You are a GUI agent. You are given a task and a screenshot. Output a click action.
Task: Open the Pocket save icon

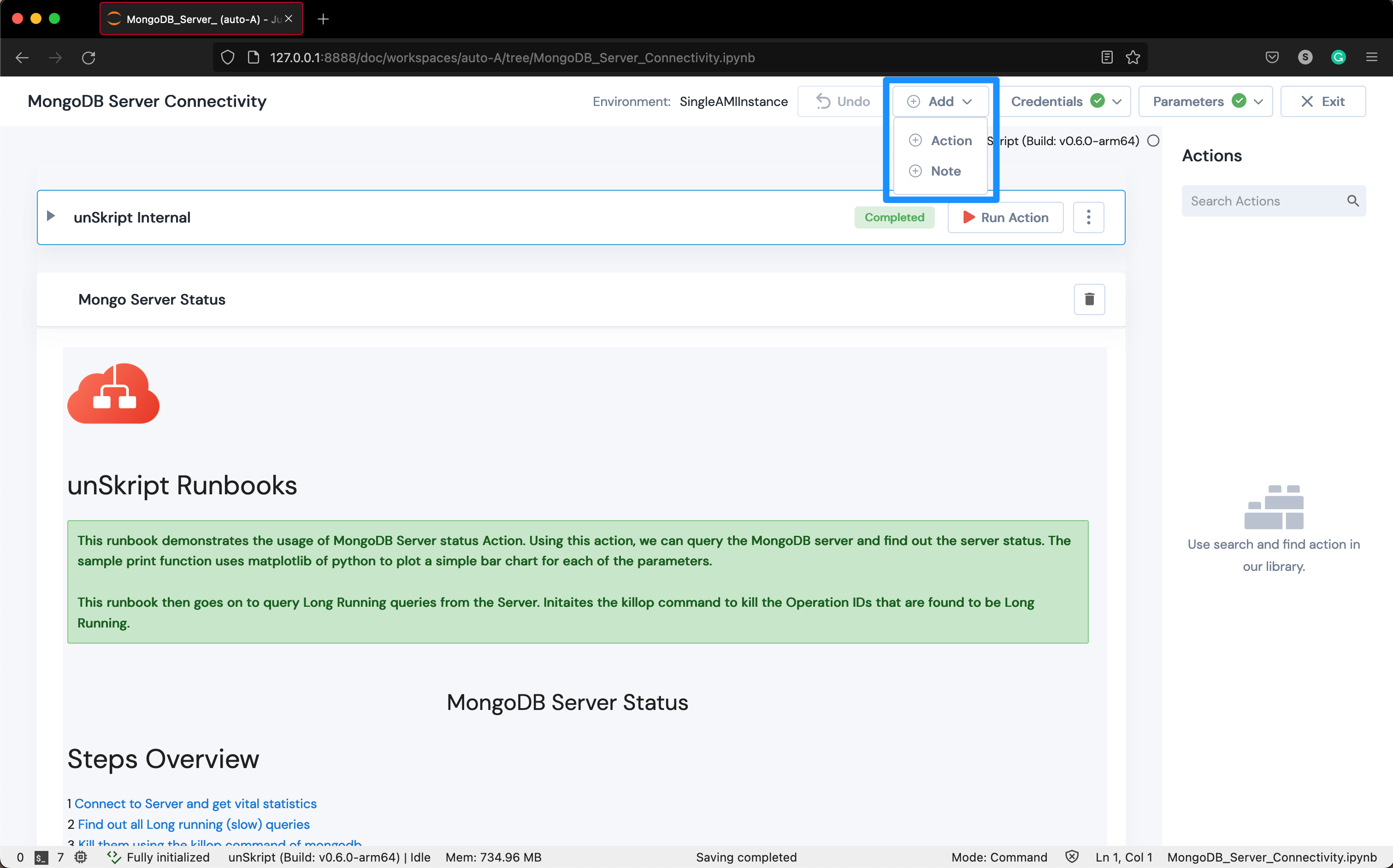(x=1272, y=58)
